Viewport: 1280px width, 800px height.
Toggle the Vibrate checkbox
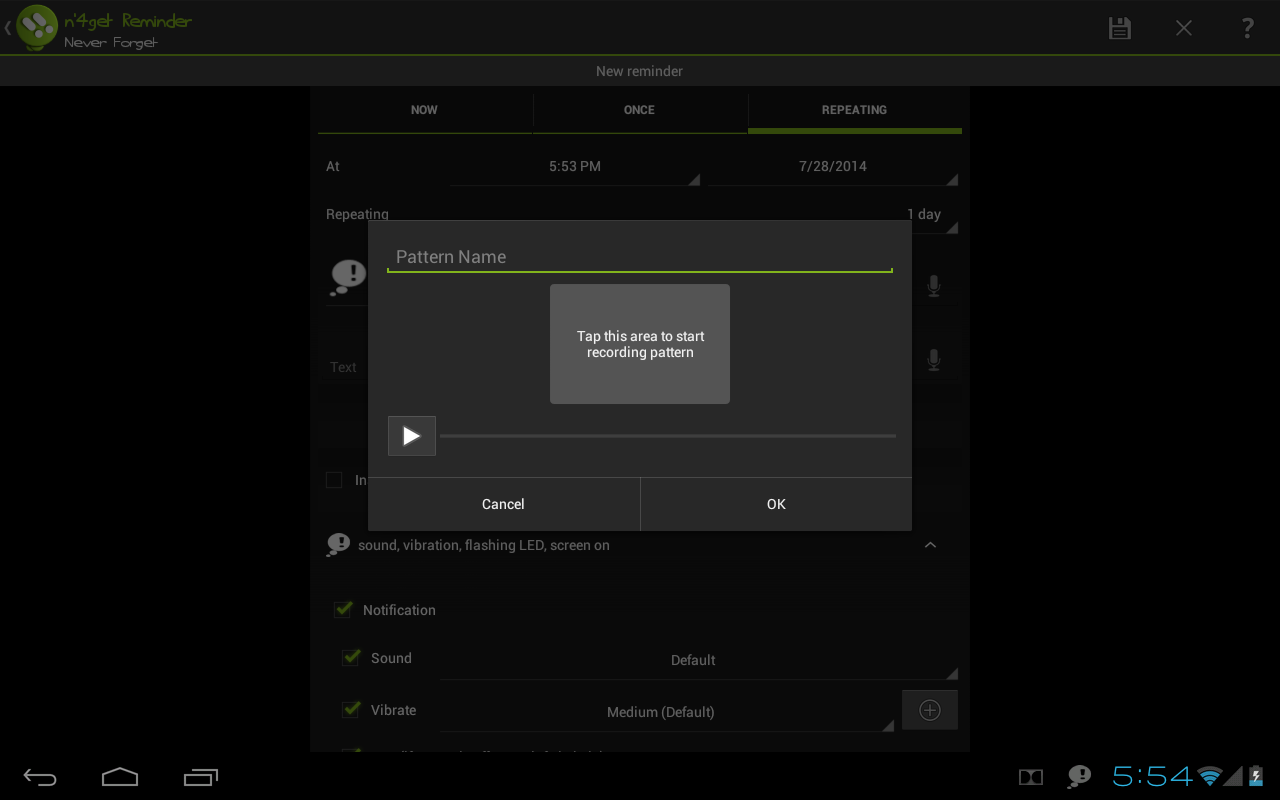tap(351, 709)
